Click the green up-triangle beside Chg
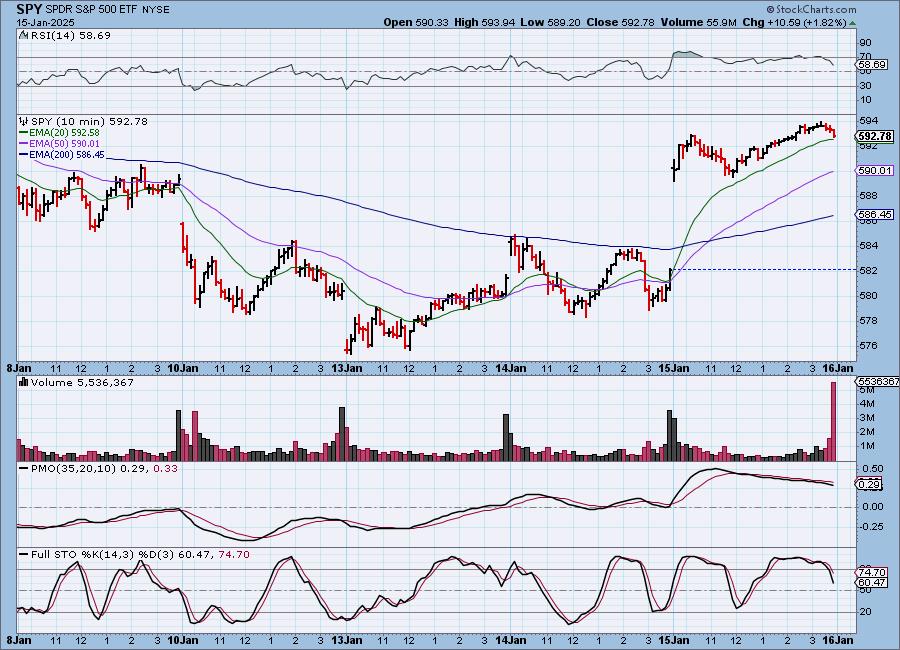 click(853, 23)
